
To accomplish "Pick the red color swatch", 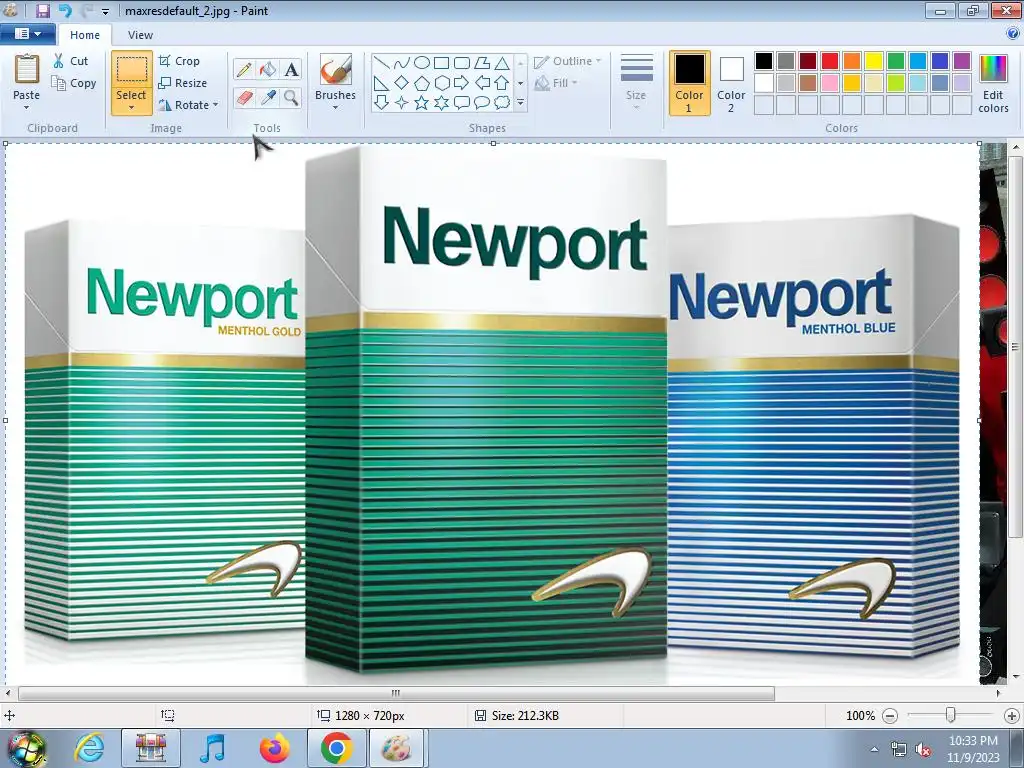I will coord(830,61).
